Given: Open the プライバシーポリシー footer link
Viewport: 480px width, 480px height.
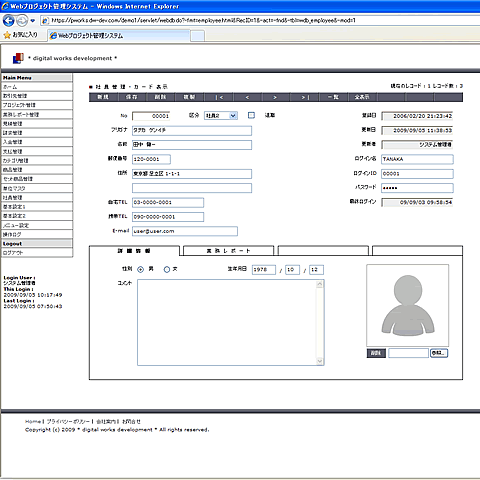Looking at the screenshot, I should (x=68, y=422).
